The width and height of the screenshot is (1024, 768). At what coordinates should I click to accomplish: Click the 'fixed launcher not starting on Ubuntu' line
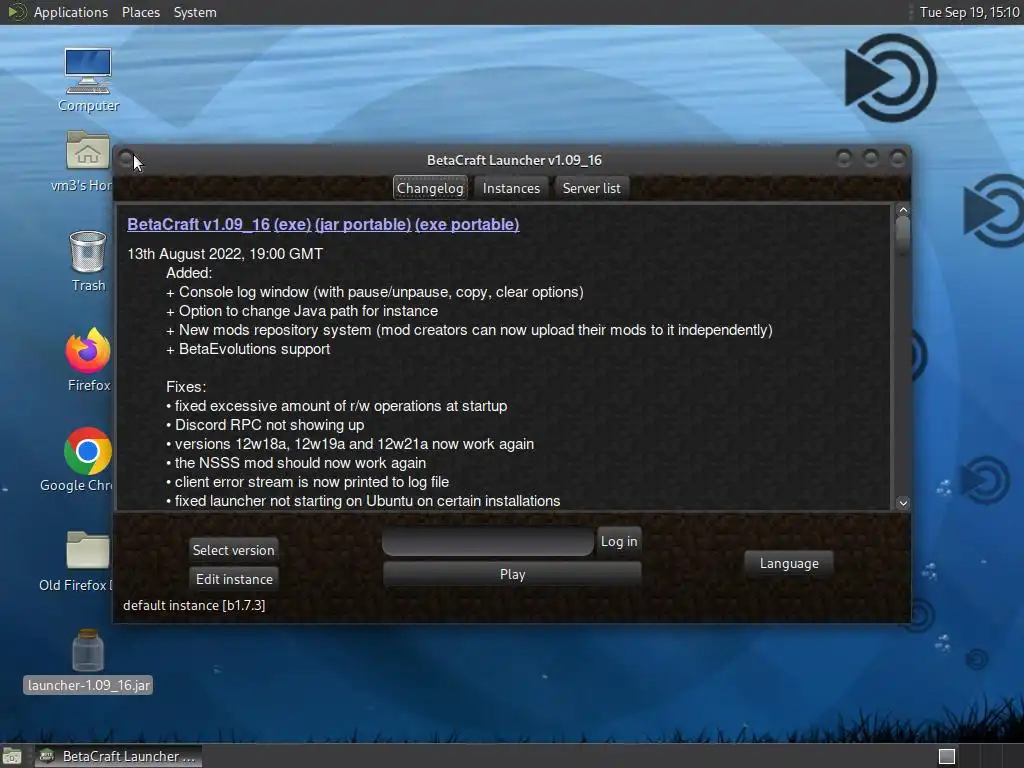coord(363,500)
